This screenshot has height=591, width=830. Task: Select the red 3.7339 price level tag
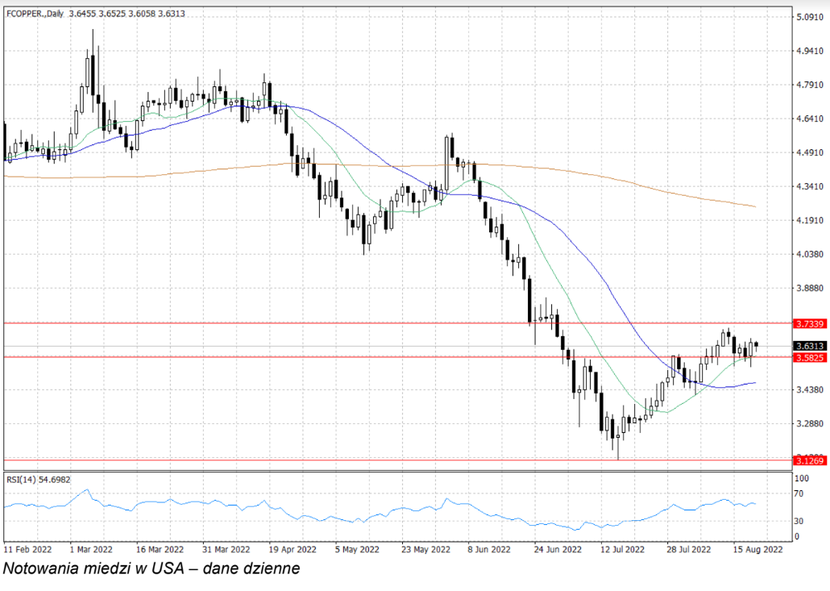(808, 324)
